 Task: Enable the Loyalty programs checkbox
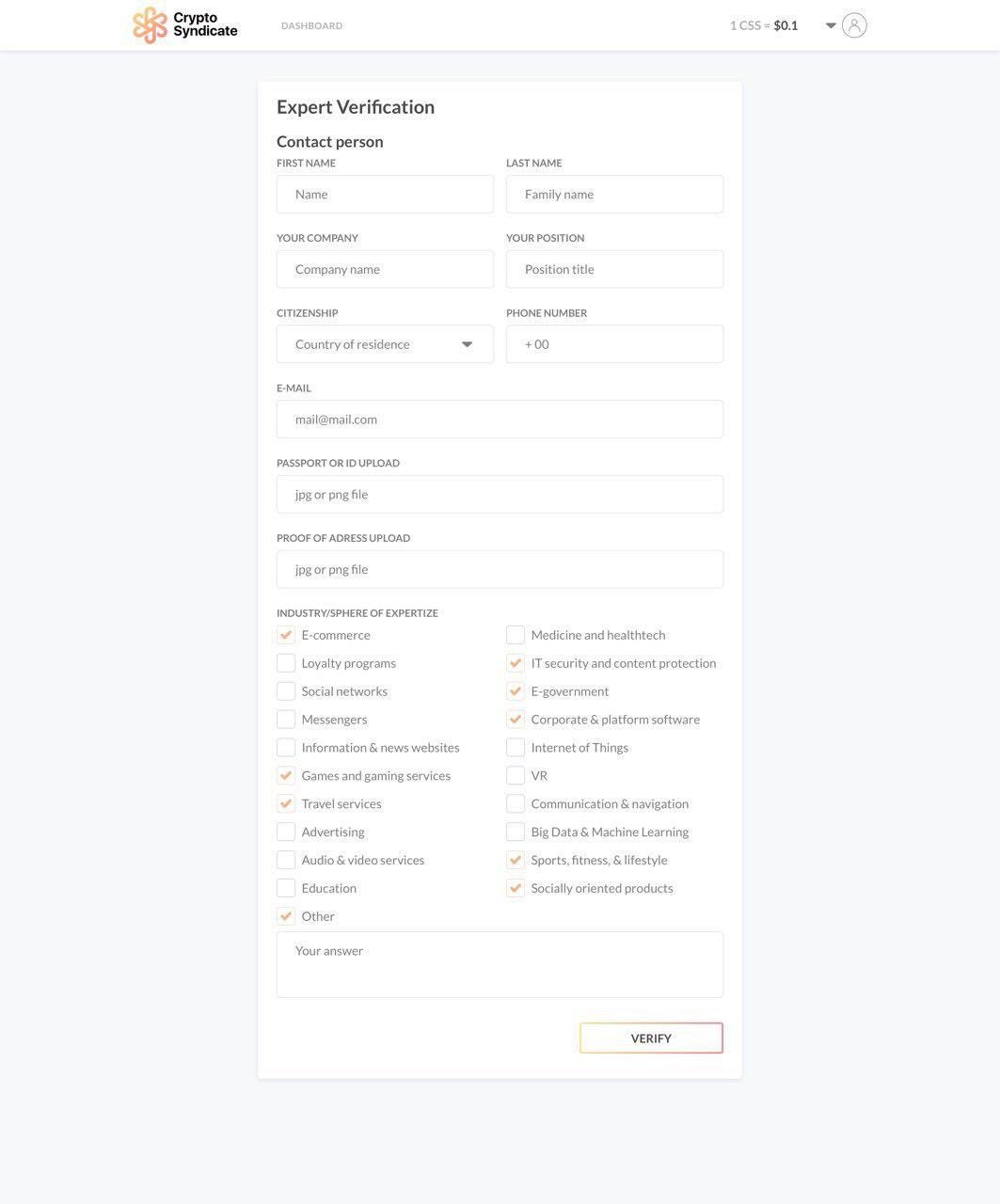(x=286, y=663)
